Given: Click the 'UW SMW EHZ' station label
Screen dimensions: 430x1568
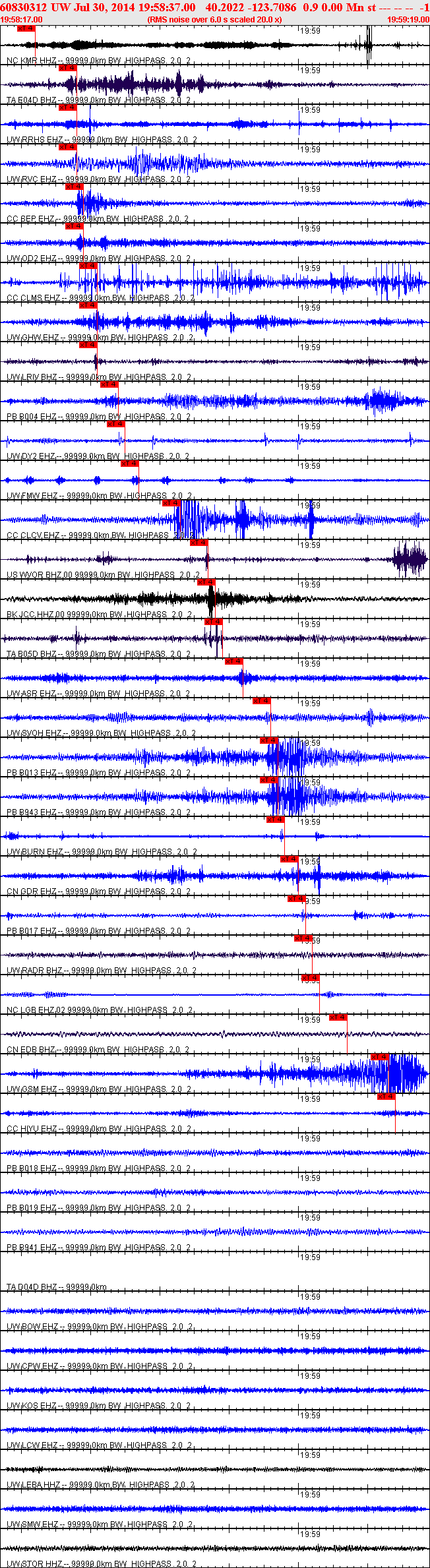Looking at the screenshot, I should (32, 1524).
